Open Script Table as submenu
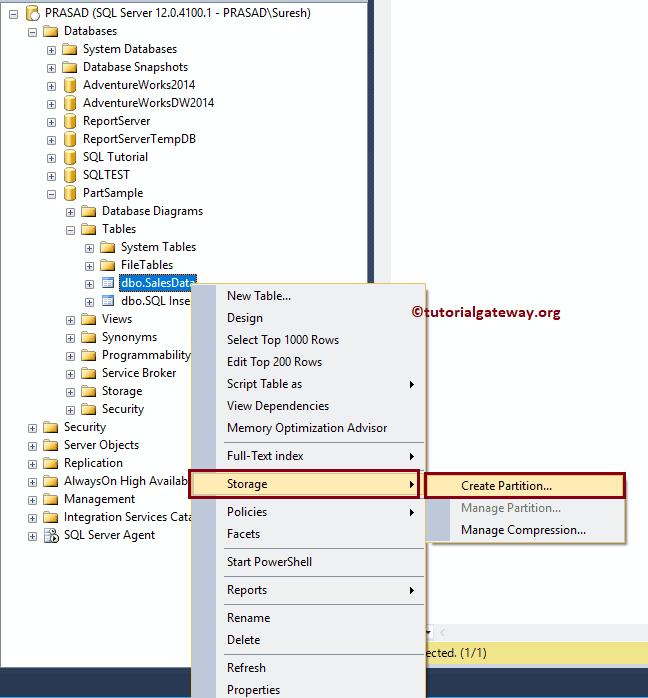 309,384
